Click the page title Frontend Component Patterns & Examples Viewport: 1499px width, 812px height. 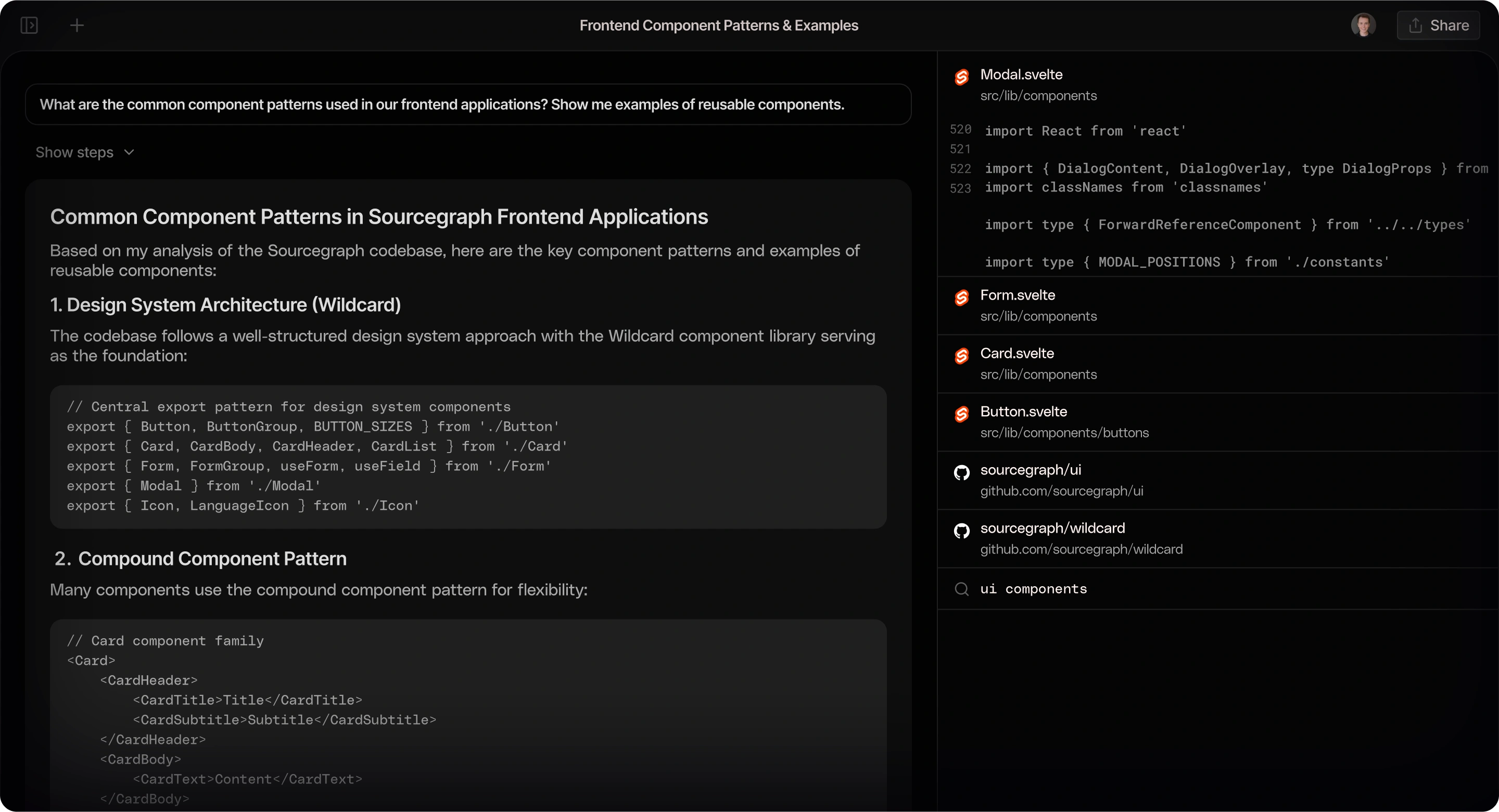tap(719, 25)
